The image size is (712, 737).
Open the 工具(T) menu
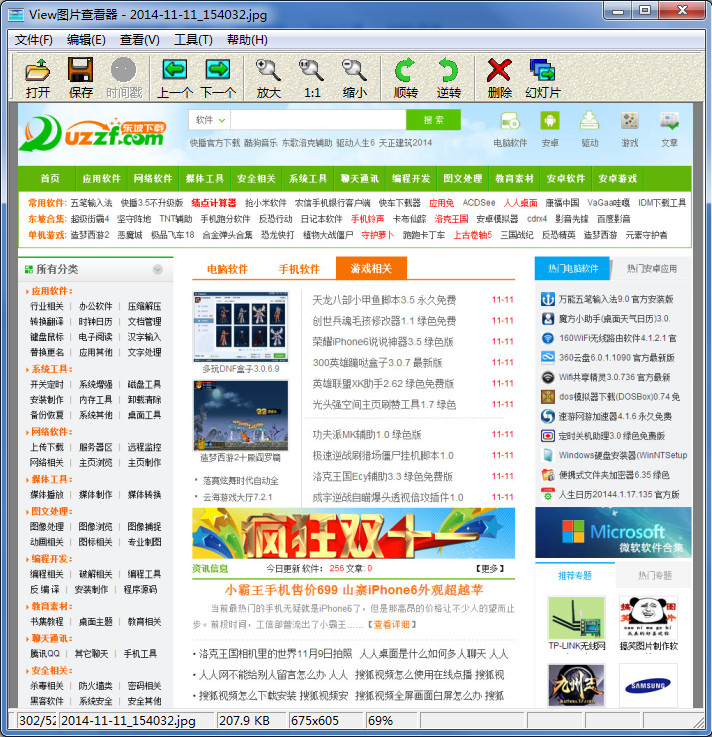193,40
